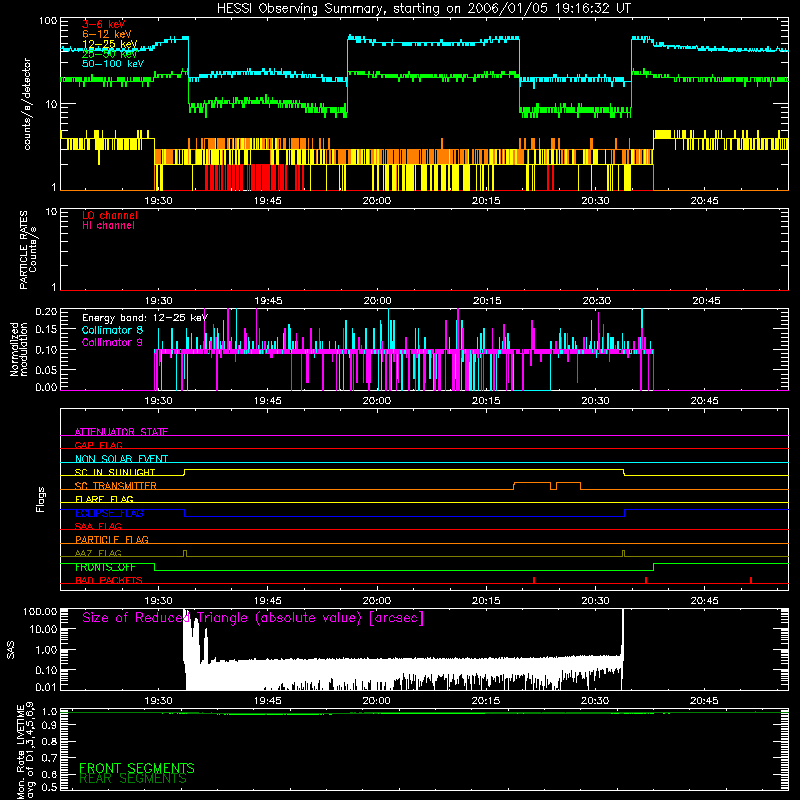Click the cyan 50-100 keV legend entry
Image resolution: width=800 pixels, height=800 pixels.
[113, 64]
